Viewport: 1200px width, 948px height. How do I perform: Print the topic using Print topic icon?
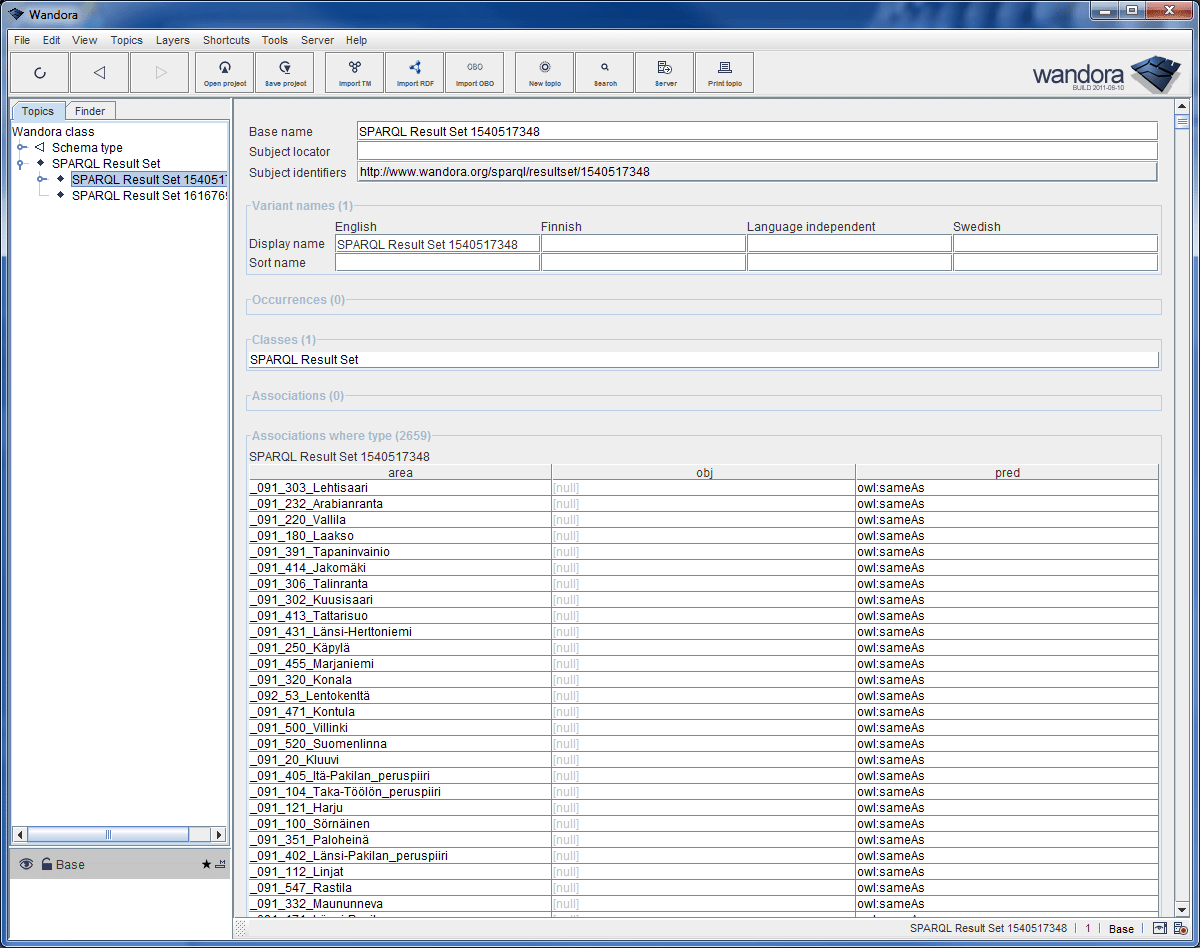724,71
